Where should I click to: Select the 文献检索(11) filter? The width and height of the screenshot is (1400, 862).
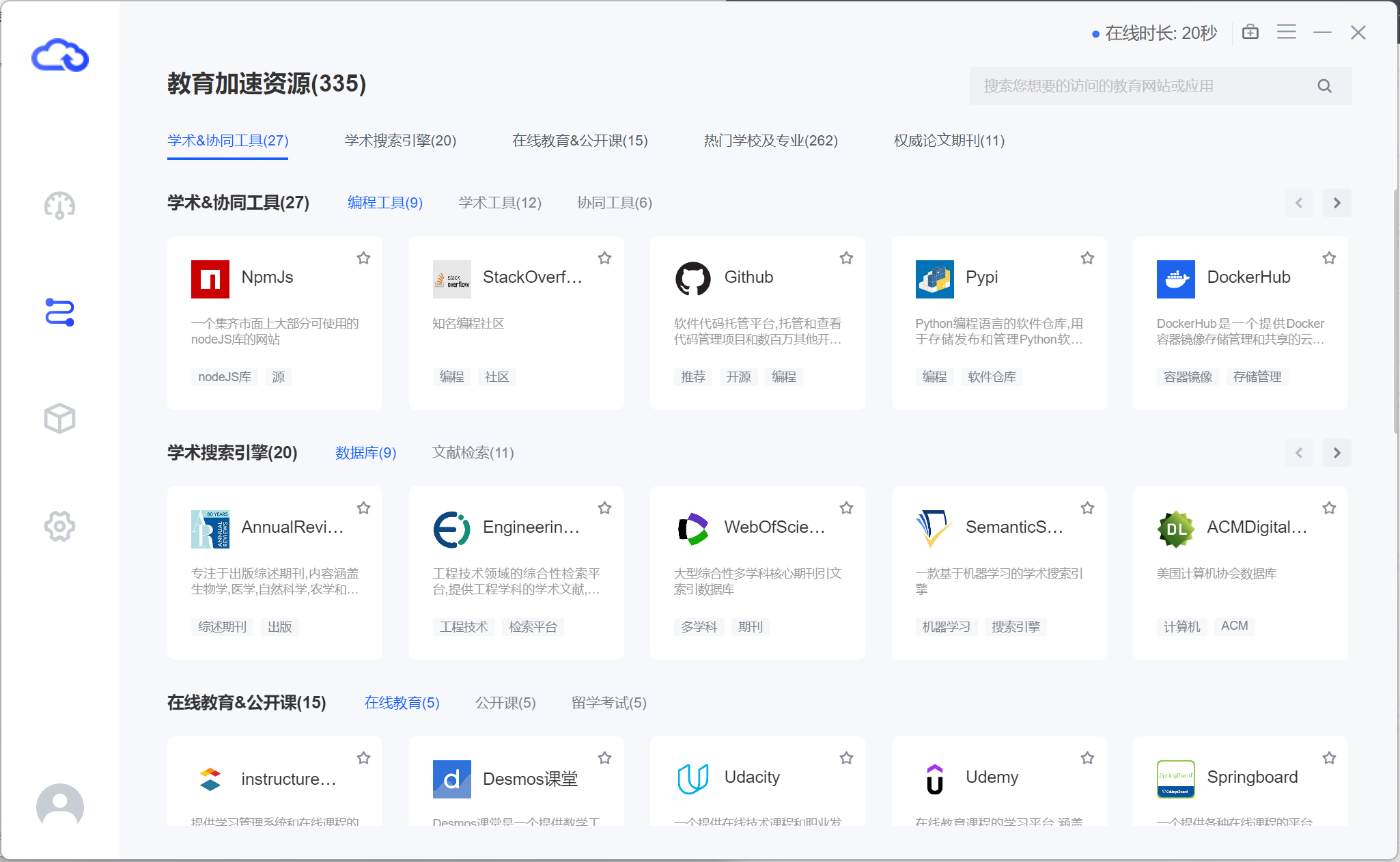tap(473, 453)
